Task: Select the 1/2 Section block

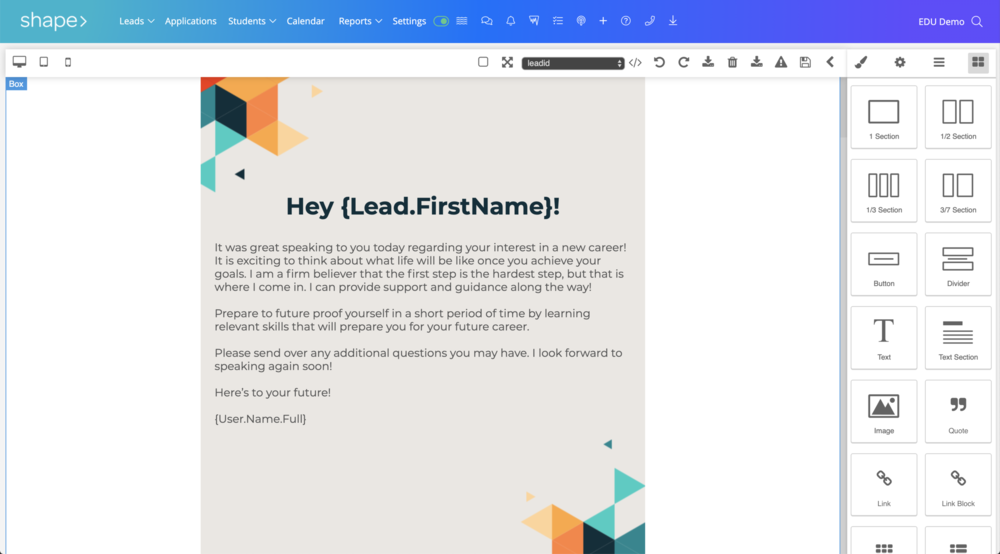Action: pos(958,117)
